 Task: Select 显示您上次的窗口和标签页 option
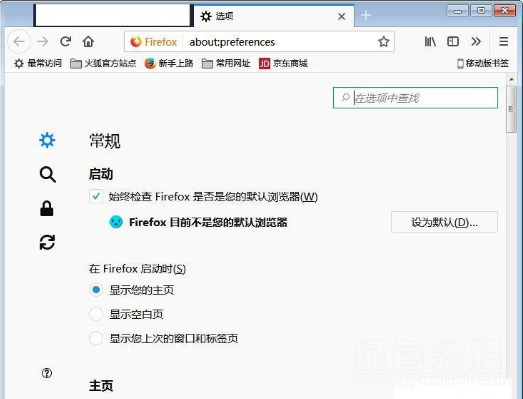[96, 338]
